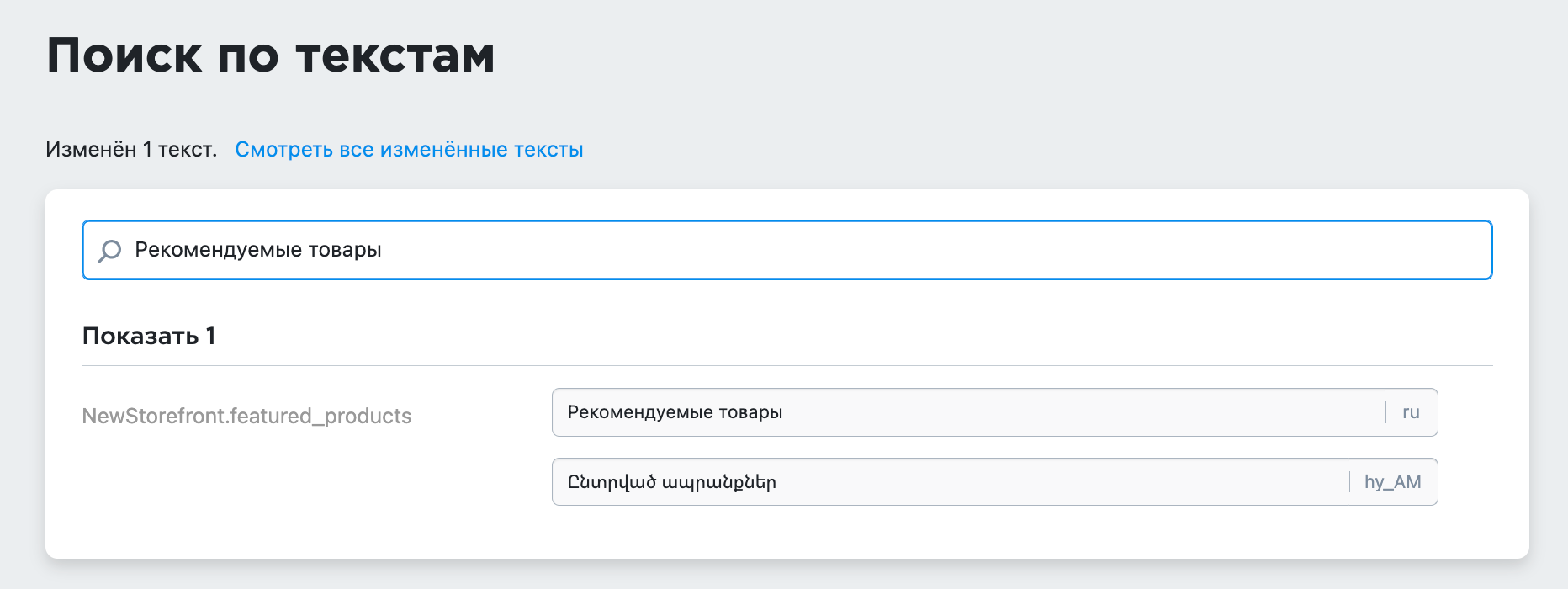This screenshot has height=589, width=1568.
Task: Click the magnifying glass search icon
Action: pyautogui.click(x=110, y=251)
